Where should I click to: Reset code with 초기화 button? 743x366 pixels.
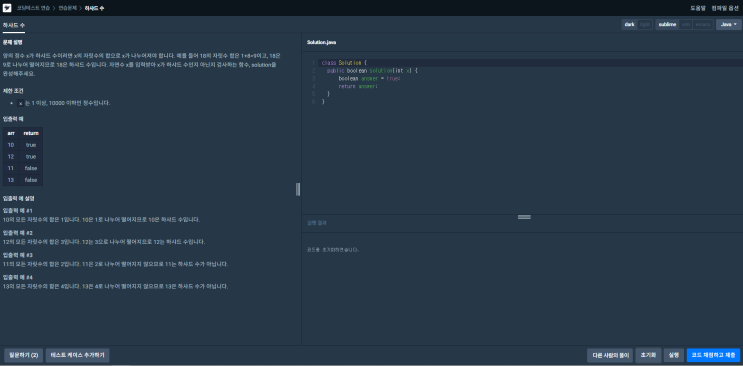pyautogui.click(x=648, y=355)
